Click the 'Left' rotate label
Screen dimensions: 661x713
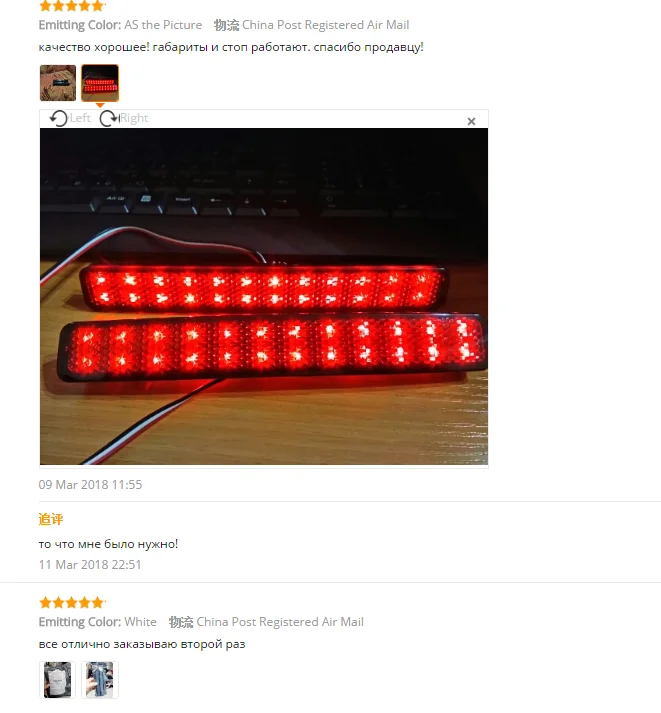[x=80, y=118]
